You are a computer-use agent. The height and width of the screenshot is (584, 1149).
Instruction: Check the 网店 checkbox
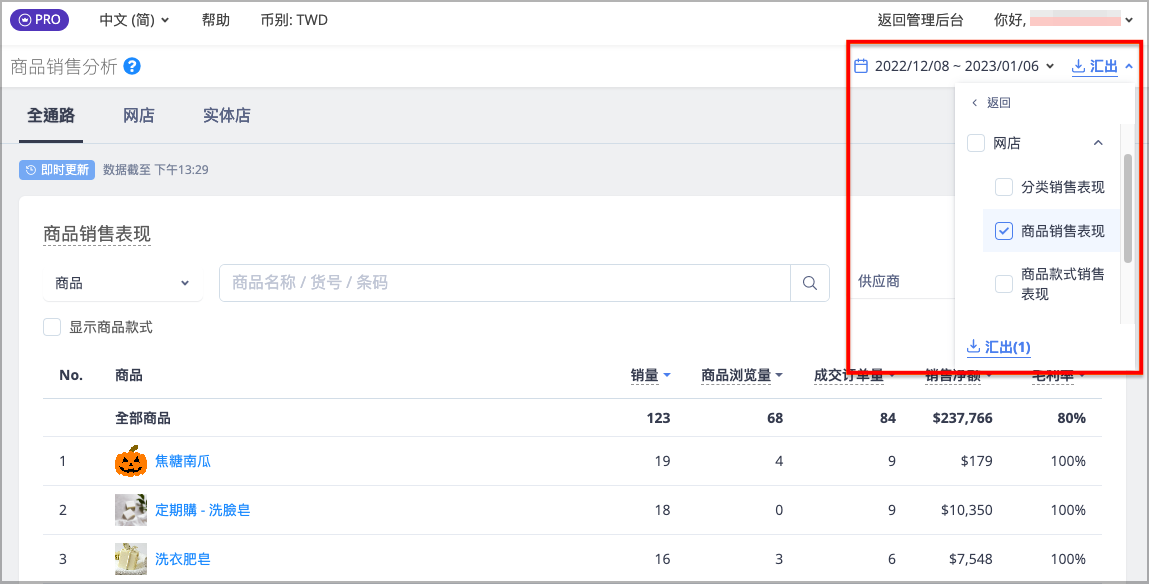(x=976, y=143)
